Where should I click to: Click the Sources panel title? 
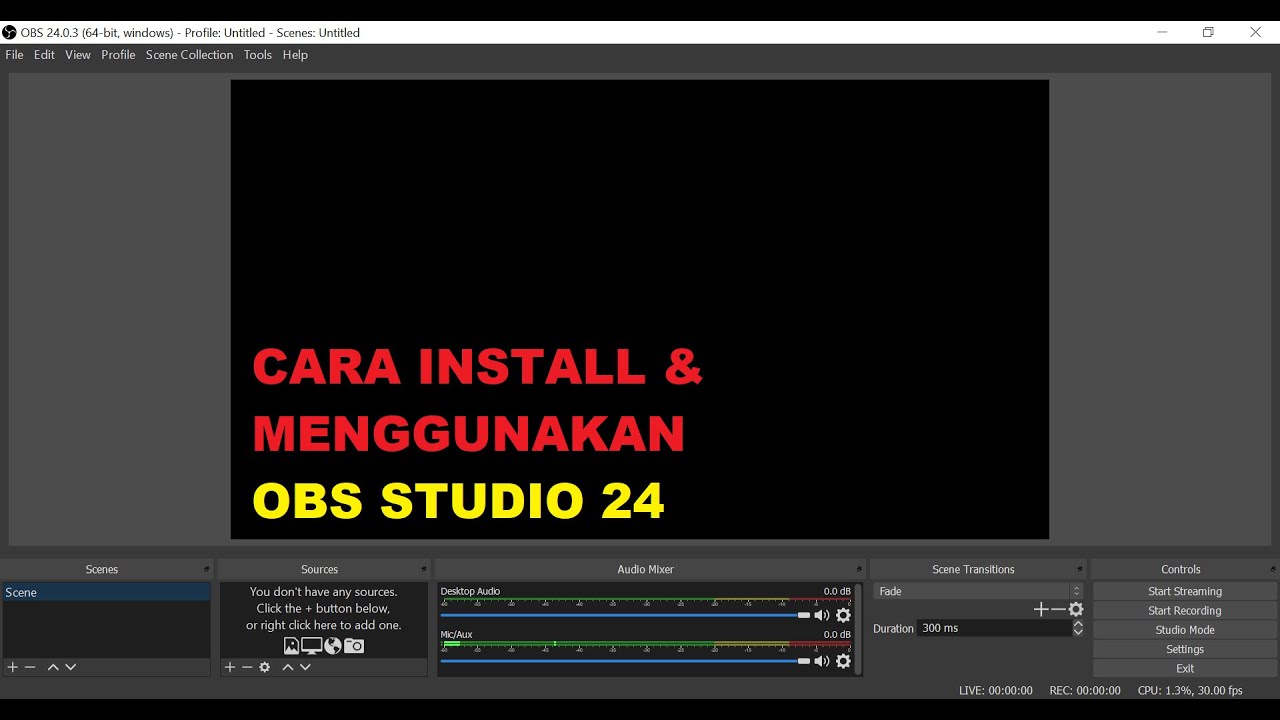(x=320, y=569)
